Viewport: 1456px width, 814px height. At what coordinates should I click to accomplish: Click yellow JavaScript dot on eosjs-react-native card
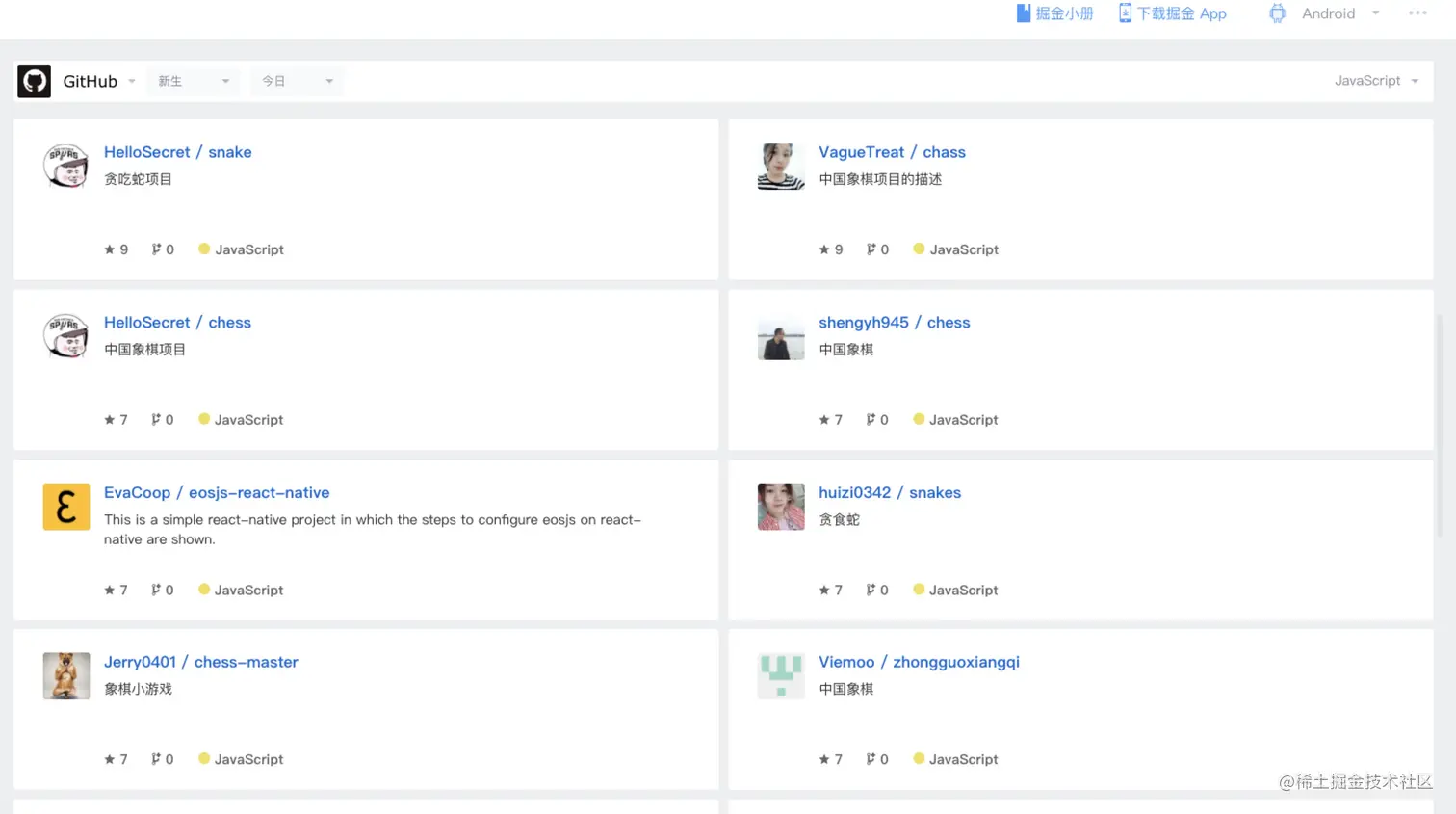(x=204, y=589)
